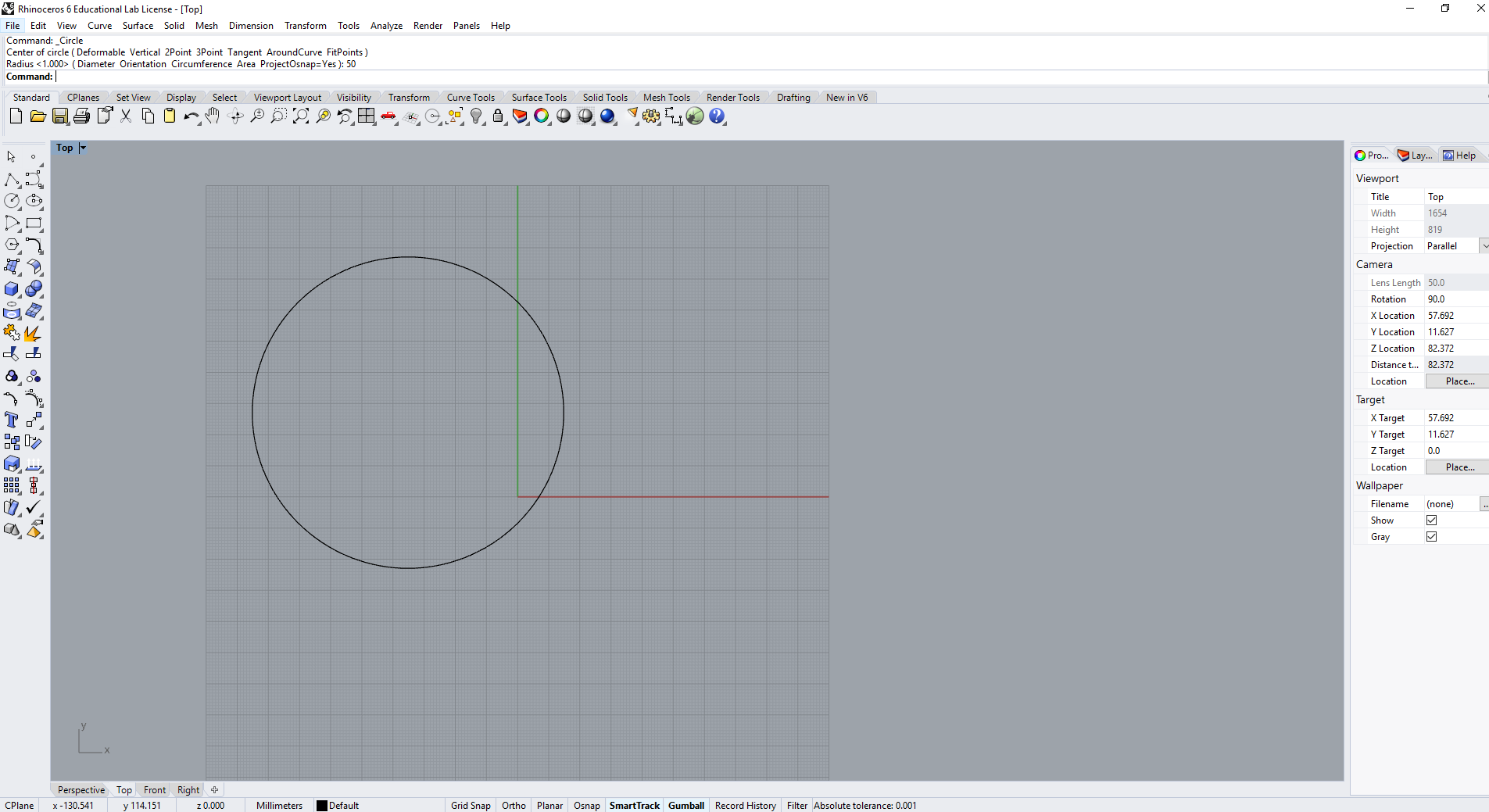Screen dimensions: 1489x812
Task: Click the padlock Lock objects icon
Action: coord(498,116)
